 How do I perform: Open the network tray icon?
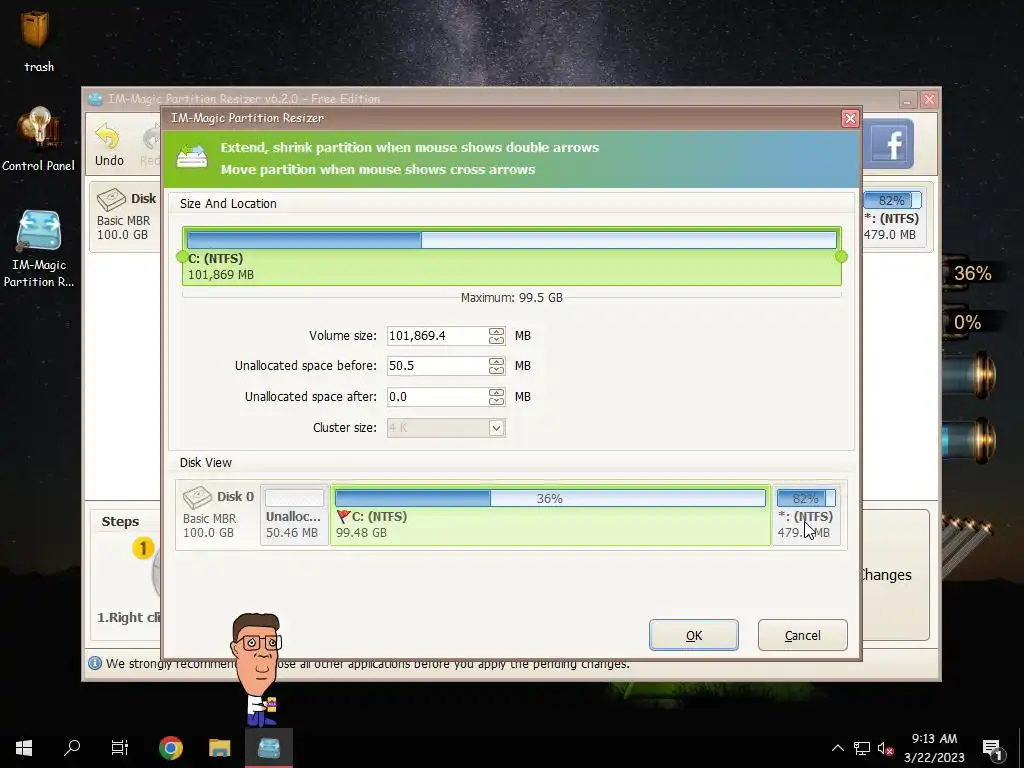[x=861, y=748]
